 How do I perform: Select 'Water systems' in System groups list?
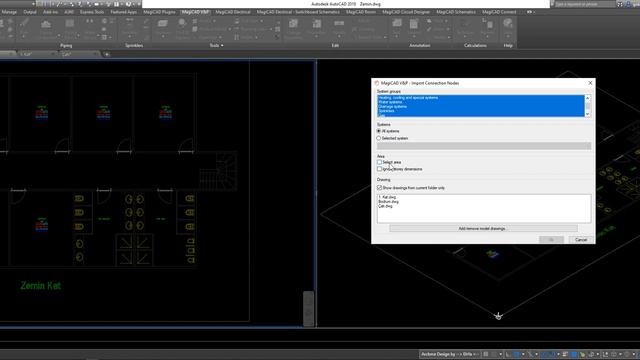click(x=481, y=102)
